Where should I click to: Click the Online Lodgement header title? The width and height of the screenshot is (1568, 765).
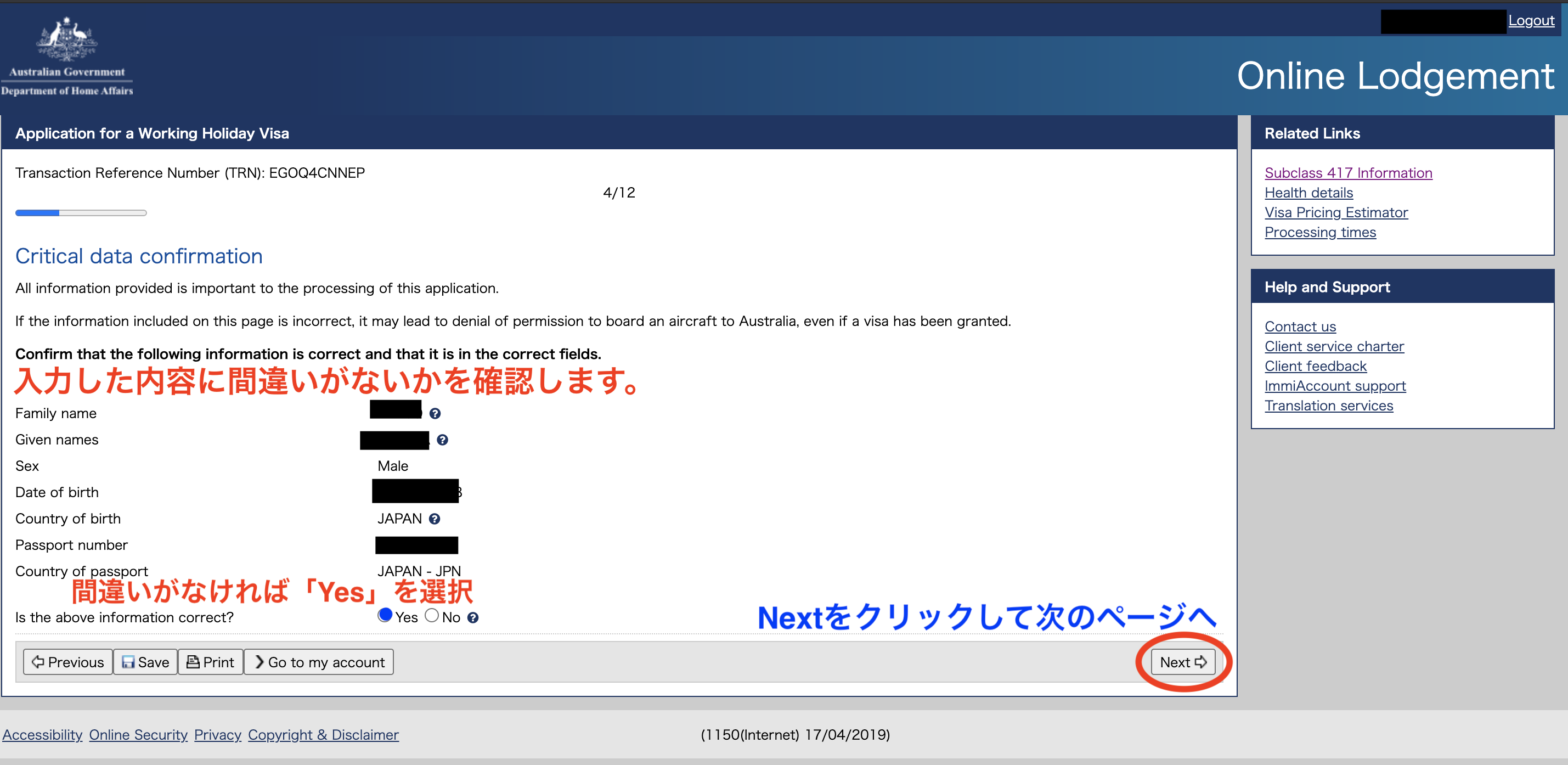coord(1395,76)
